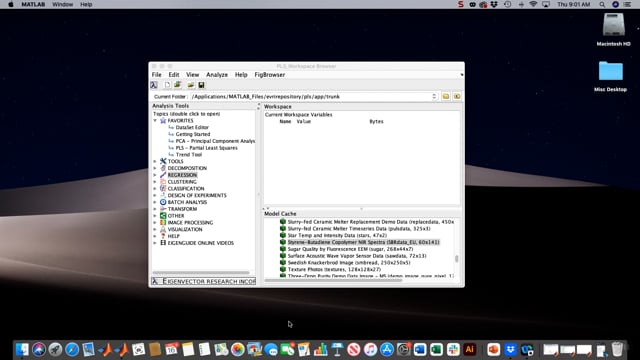Click the rightmost folder button beside the Current Folder path

[457, 97]
